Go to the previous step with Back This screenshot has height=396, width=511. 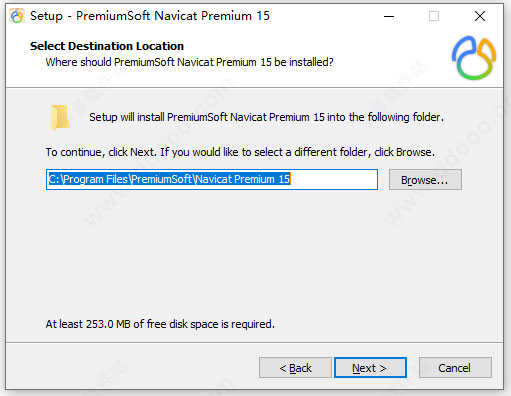pos(295,368)
